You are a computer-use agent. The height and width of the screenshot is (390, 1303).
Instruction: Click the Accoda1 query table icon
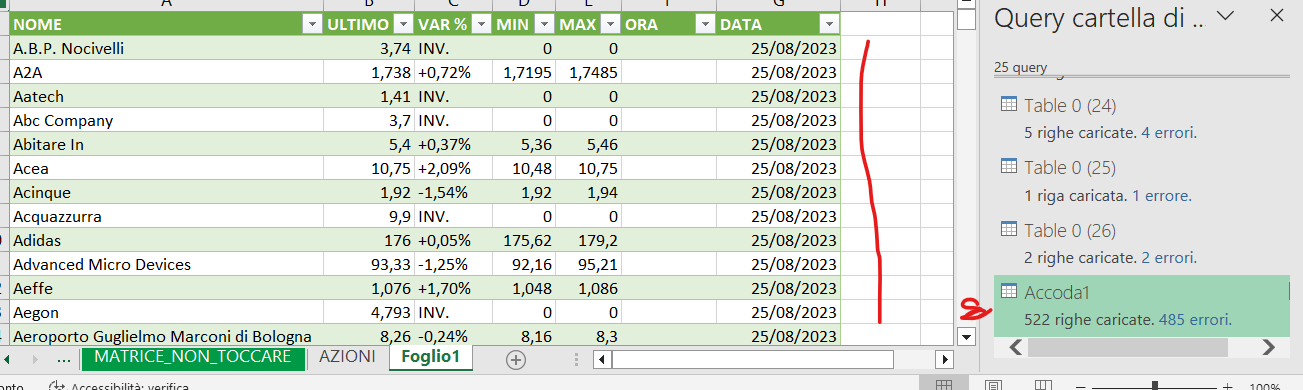click(x=1008, y=291)
